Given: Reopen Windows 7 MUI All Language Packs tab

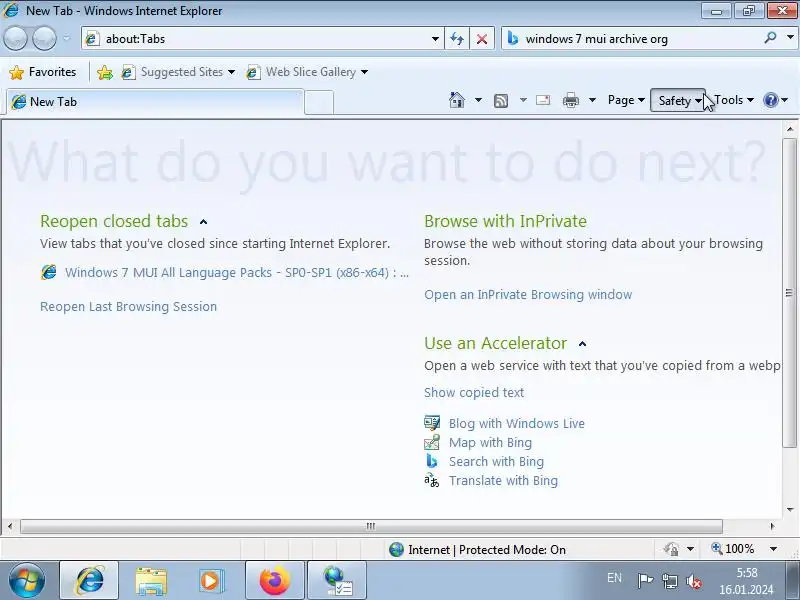Looking at the screenshot, I should [x=237, y=273].
